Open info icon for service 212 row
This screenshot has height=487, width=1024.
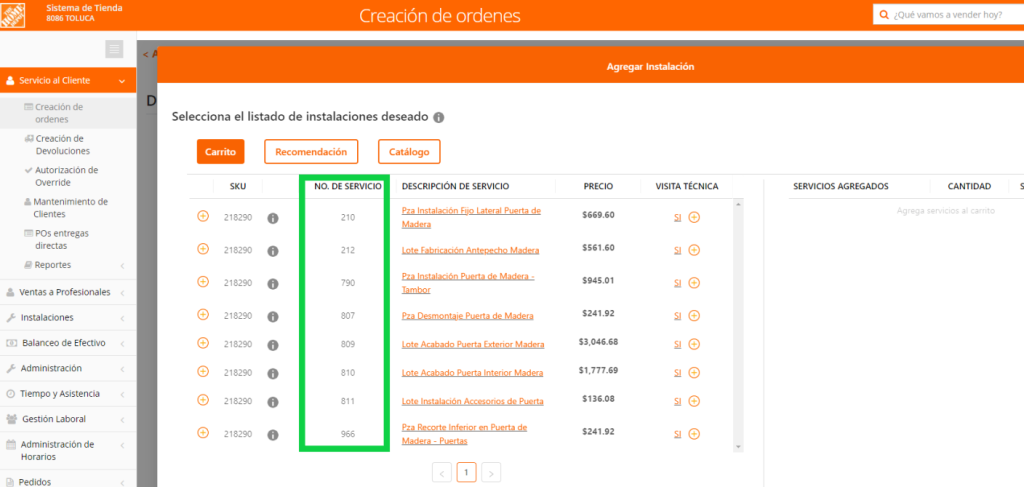tap(273, 251)
